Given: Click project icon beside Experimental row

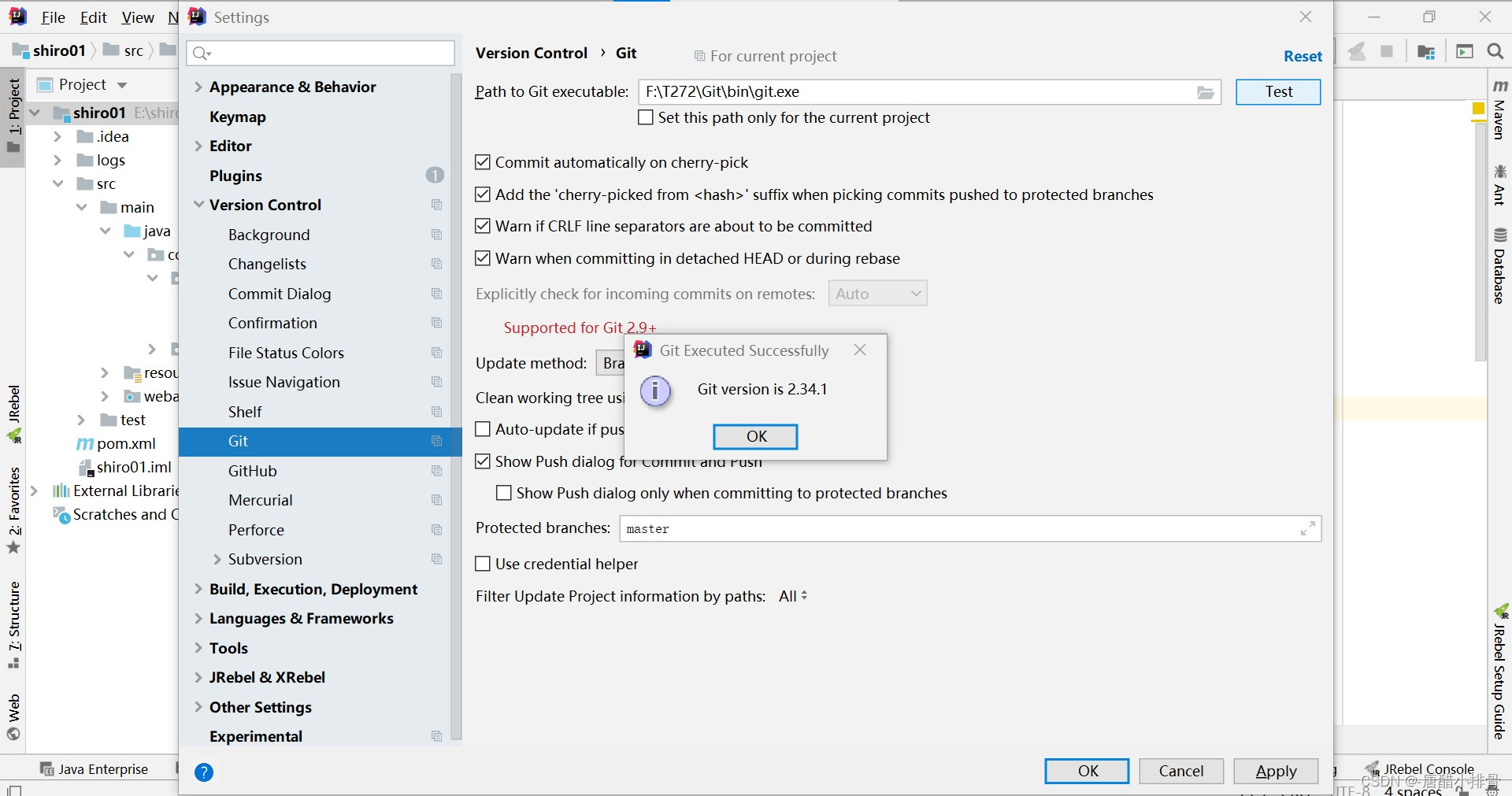Looking at the screenshot, I should 436,736.
